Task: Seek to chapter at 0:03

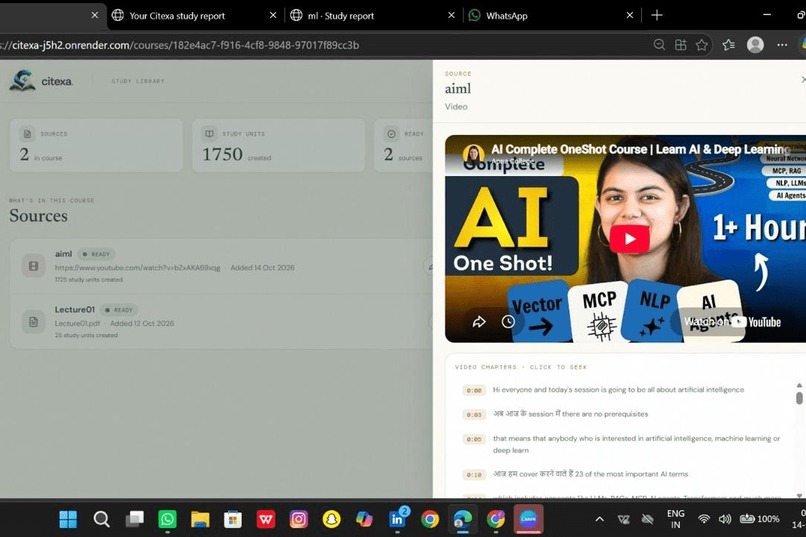Action: tap(473, 415)
